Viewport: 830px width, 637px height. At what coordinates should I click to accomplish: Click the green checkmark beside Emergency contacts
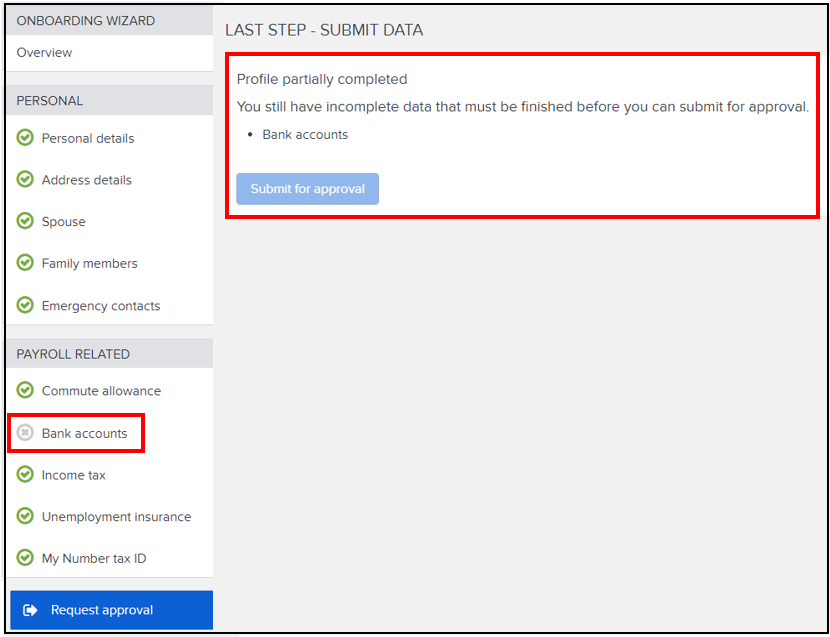click(x=24, y=305)
